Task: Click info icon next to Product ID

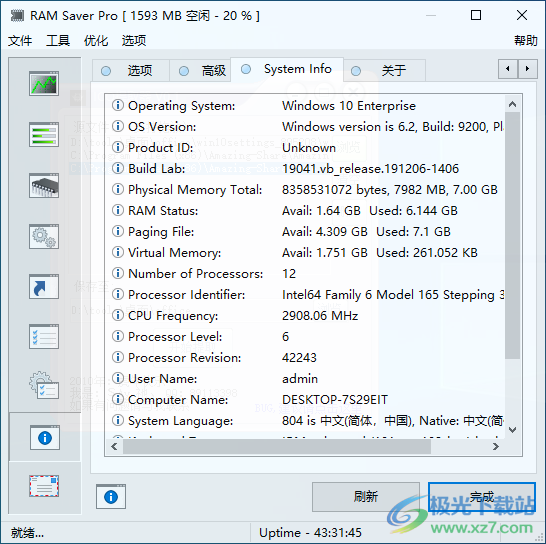Action: [118, 147]
